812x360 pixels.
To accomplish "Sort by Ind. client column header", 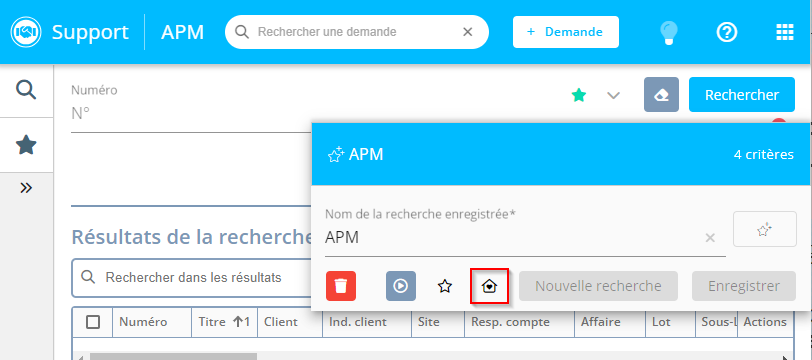I will click(358, 322).
